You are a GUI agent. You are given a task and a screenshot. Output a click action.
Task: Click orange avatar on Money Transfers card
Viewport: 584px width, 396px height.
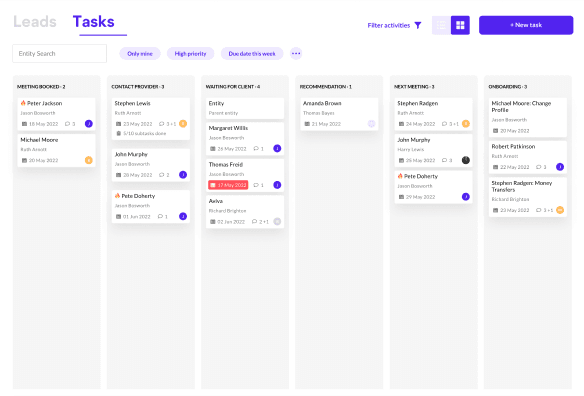click(x=560, y=210)
